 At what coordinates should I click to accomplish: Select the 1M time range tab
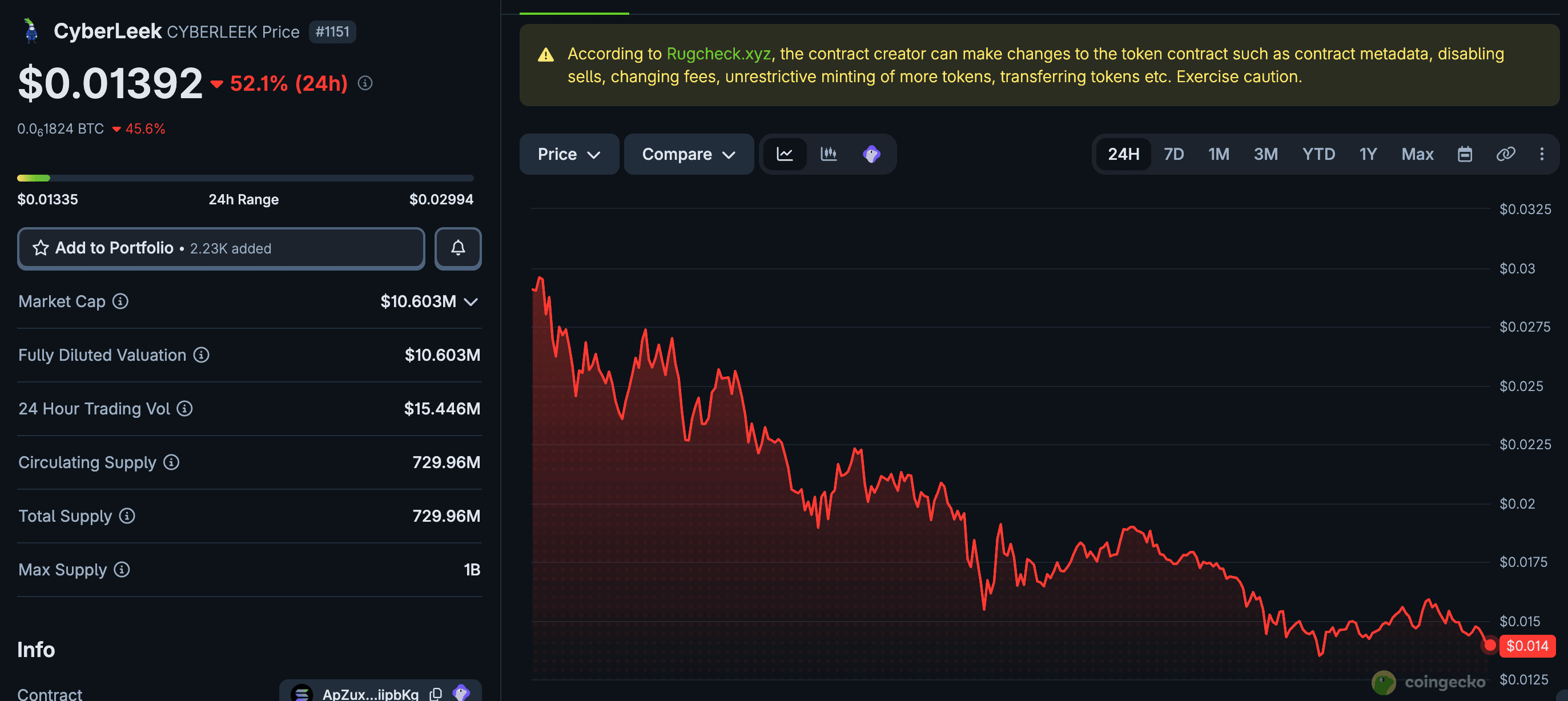(x=1219, y=154)
